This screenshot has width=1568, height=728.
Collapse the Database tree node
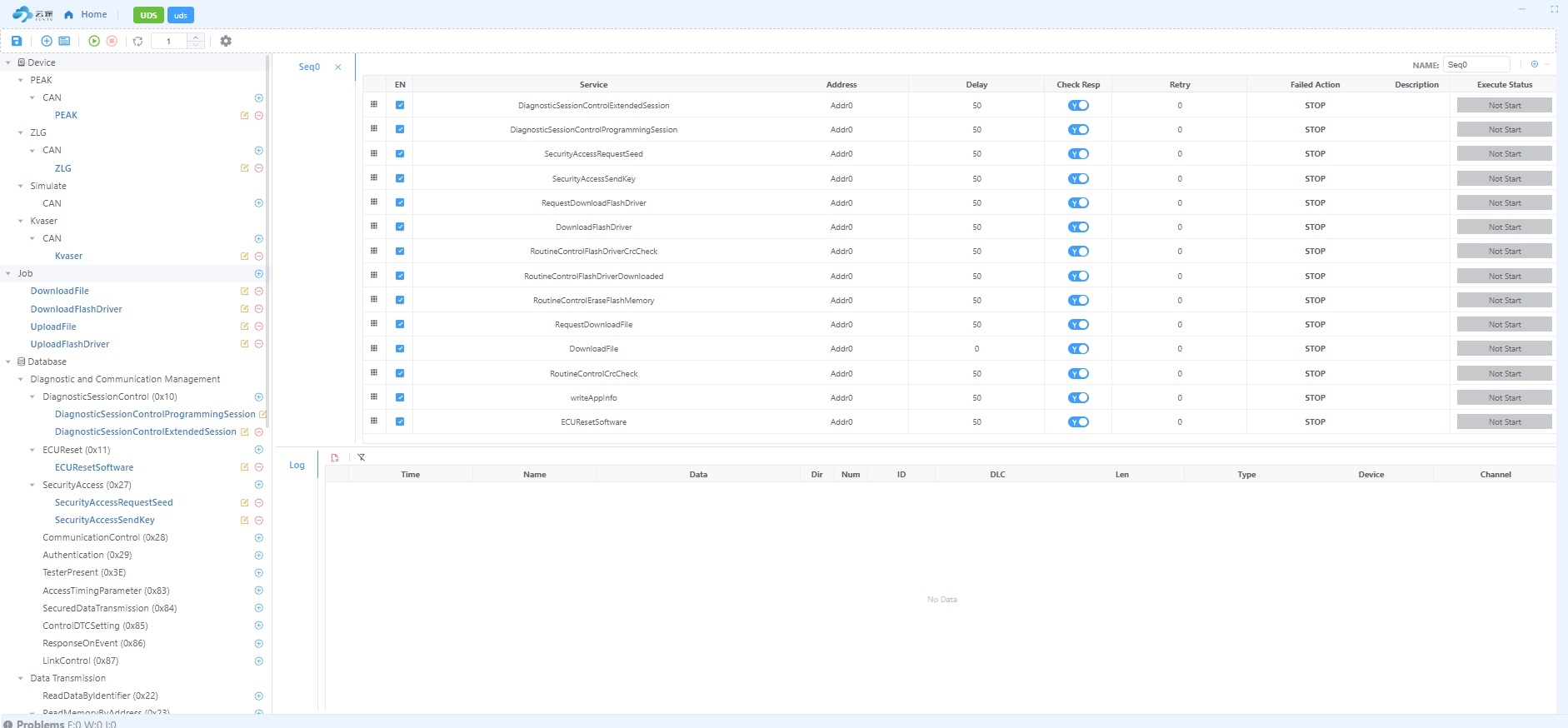tap(8, 362)
